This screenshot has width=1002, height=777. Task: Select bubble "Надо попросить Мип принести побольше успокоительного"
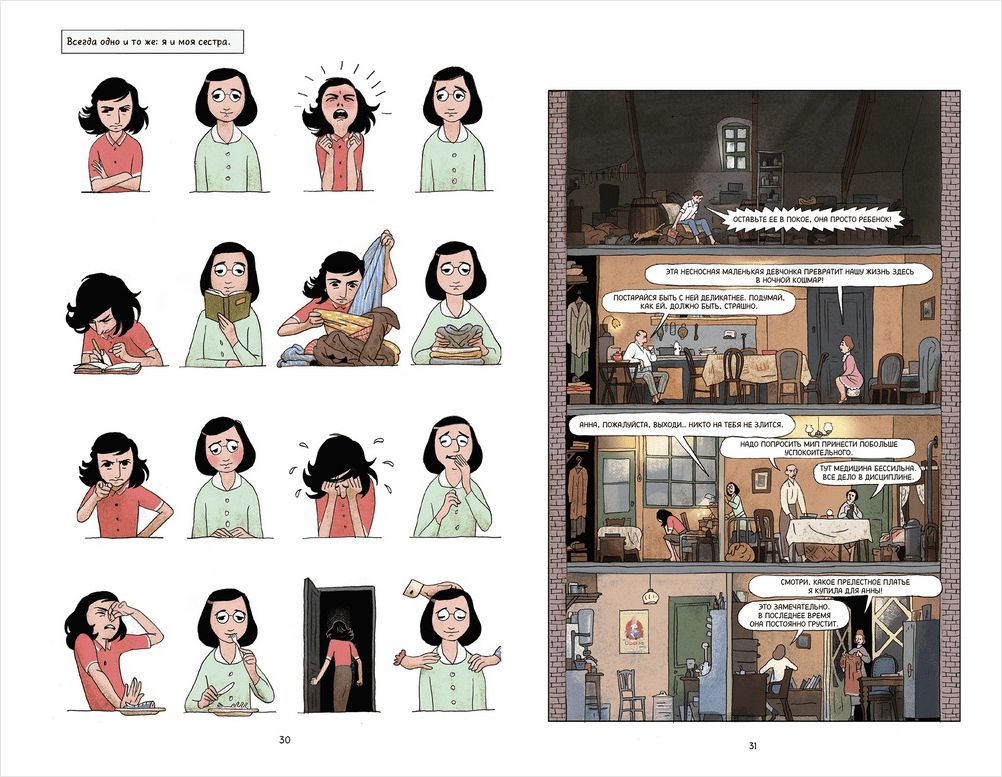[819, 448]
